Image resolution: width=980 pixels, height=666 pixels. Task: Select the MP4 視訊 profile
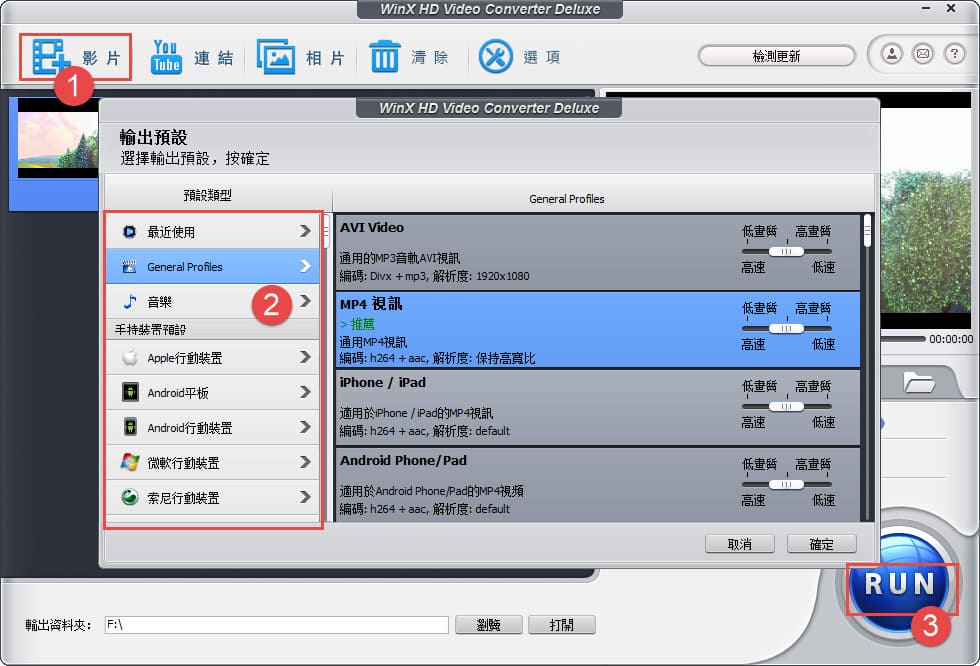click(598, 329)
